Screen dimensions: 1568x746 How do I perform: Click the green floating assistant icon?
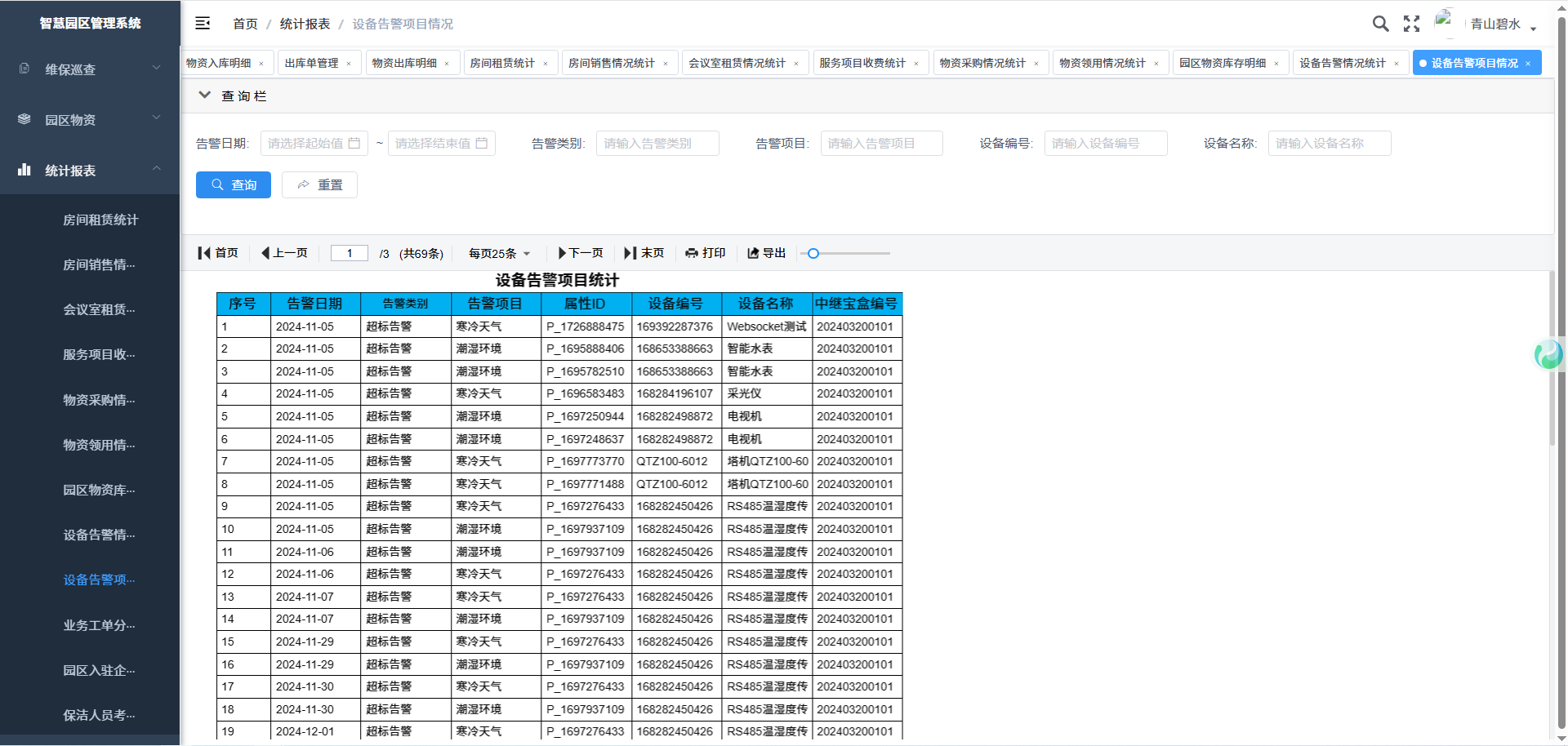1548,354
